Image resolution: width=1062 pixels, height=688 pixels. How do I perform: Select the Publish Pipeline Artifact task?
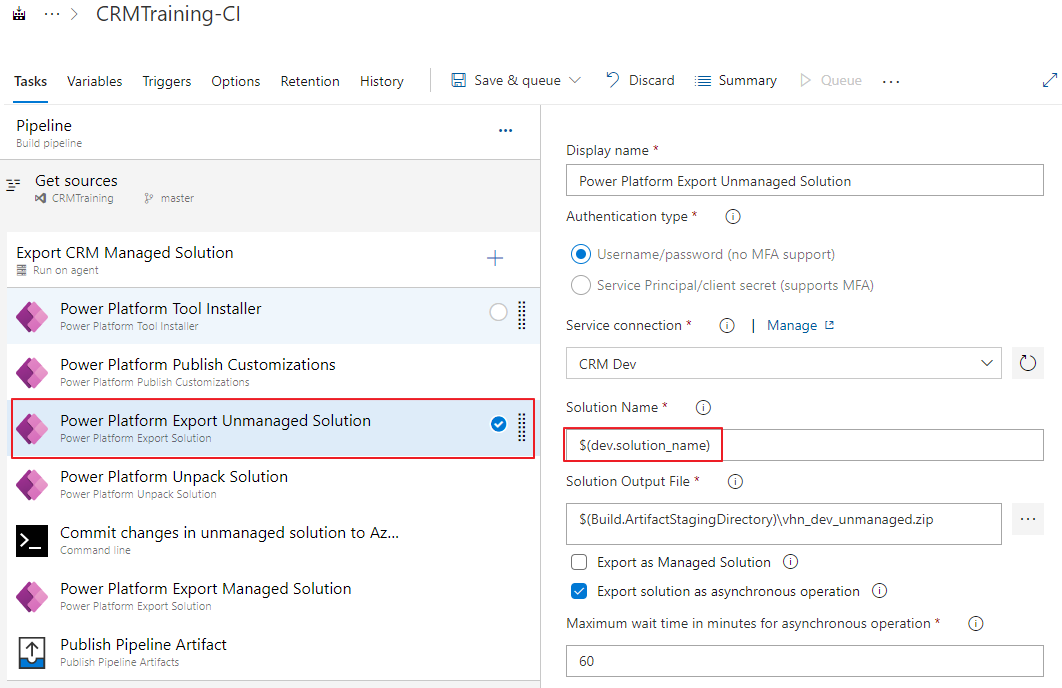(x=274, y=652)
